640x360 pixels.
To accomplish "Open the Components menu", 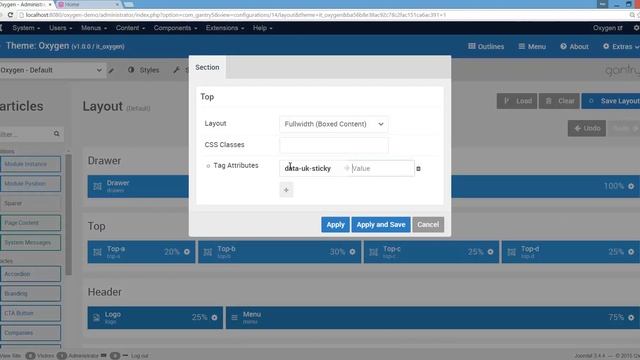I will (x=176, y=28).
